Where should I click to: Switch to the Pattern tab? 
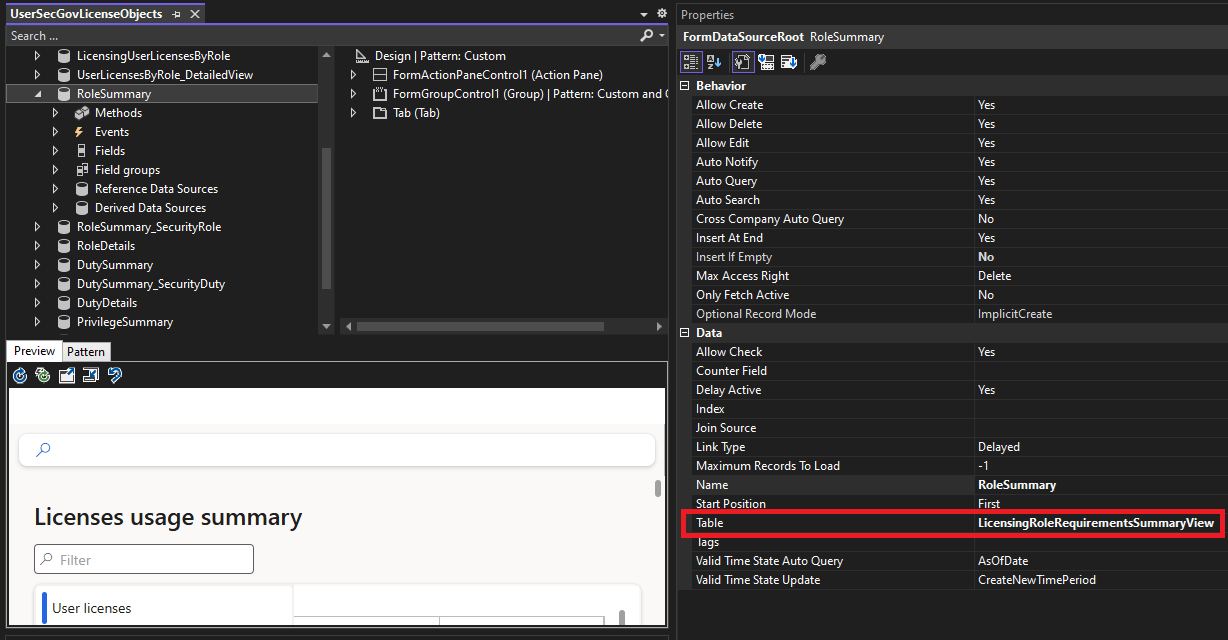[86, 352]
